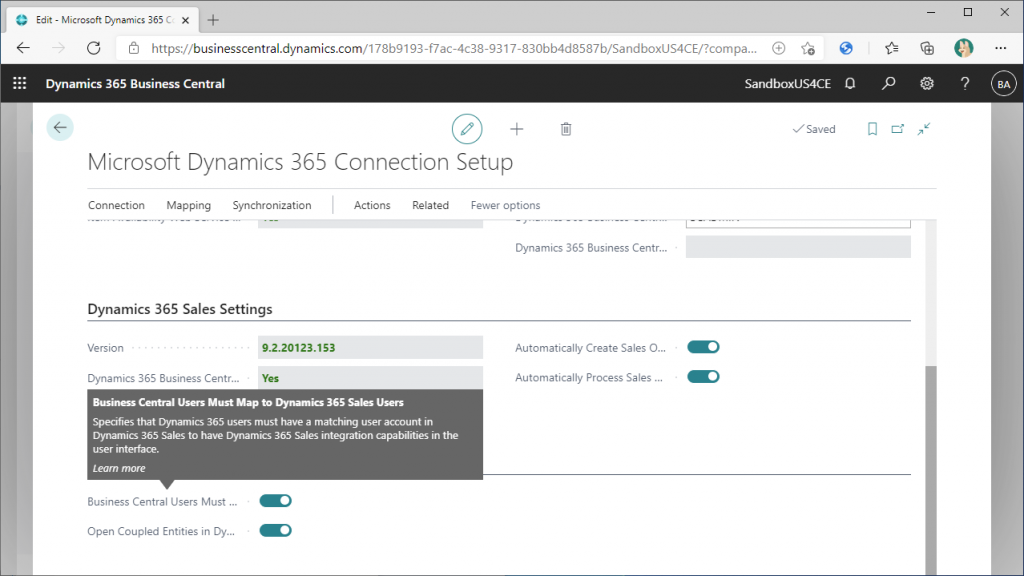Toggle Automatically Create Sales Orders switch
1024x576 pixels.
pos(704,347)
